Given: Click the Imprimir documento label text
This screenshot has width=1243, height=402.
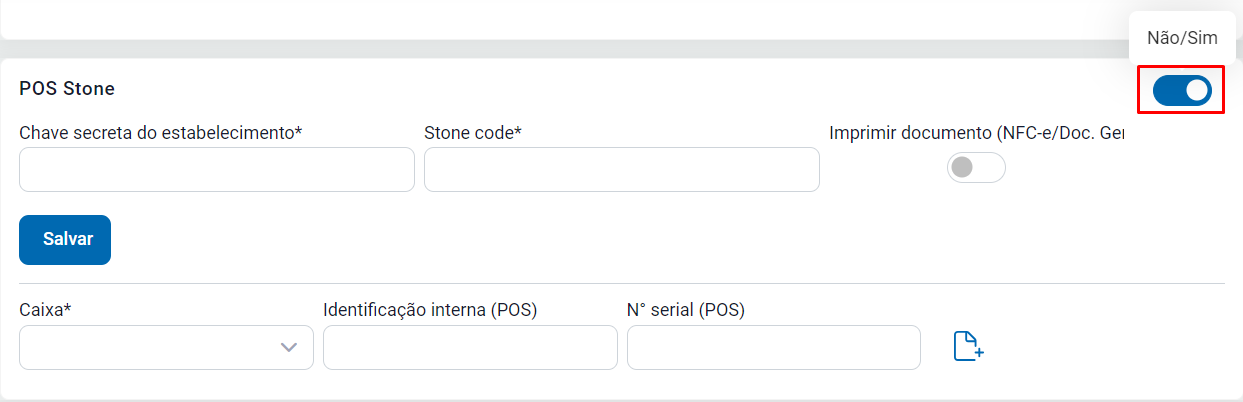Looking at the screenshot, I should pyautogui.click(x=976, y=132).
